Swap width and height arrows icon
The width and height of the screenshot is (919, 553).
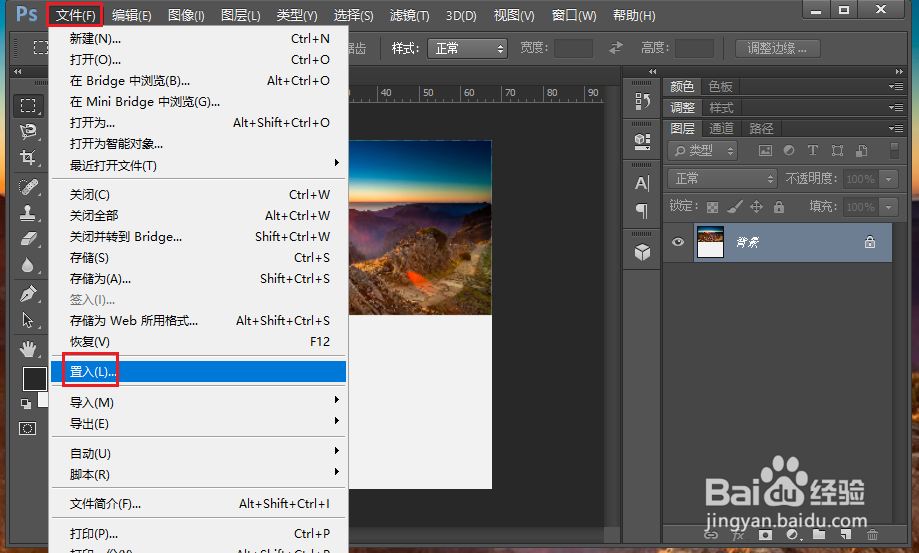[x=616, y=48]
